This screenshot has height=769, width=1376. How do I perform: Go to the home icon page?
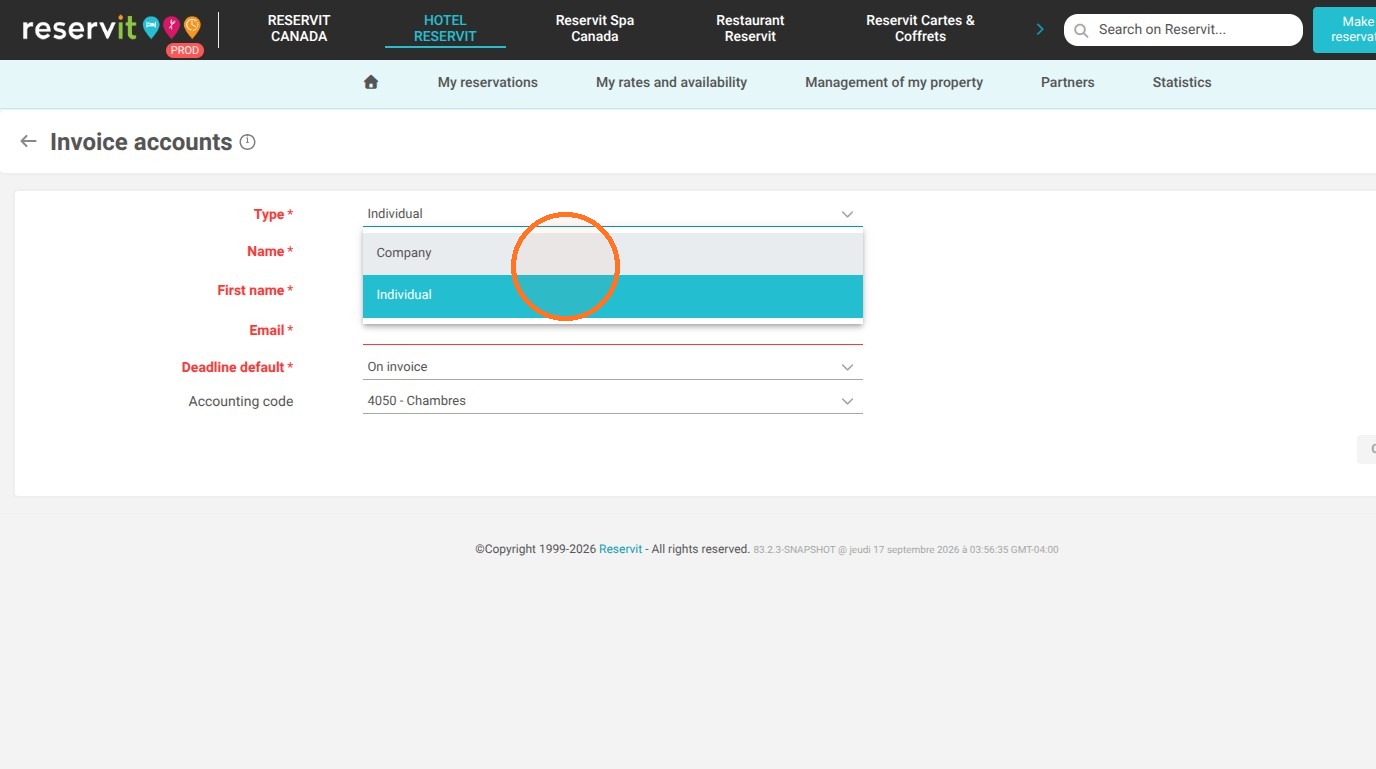(x=371, y=82)
